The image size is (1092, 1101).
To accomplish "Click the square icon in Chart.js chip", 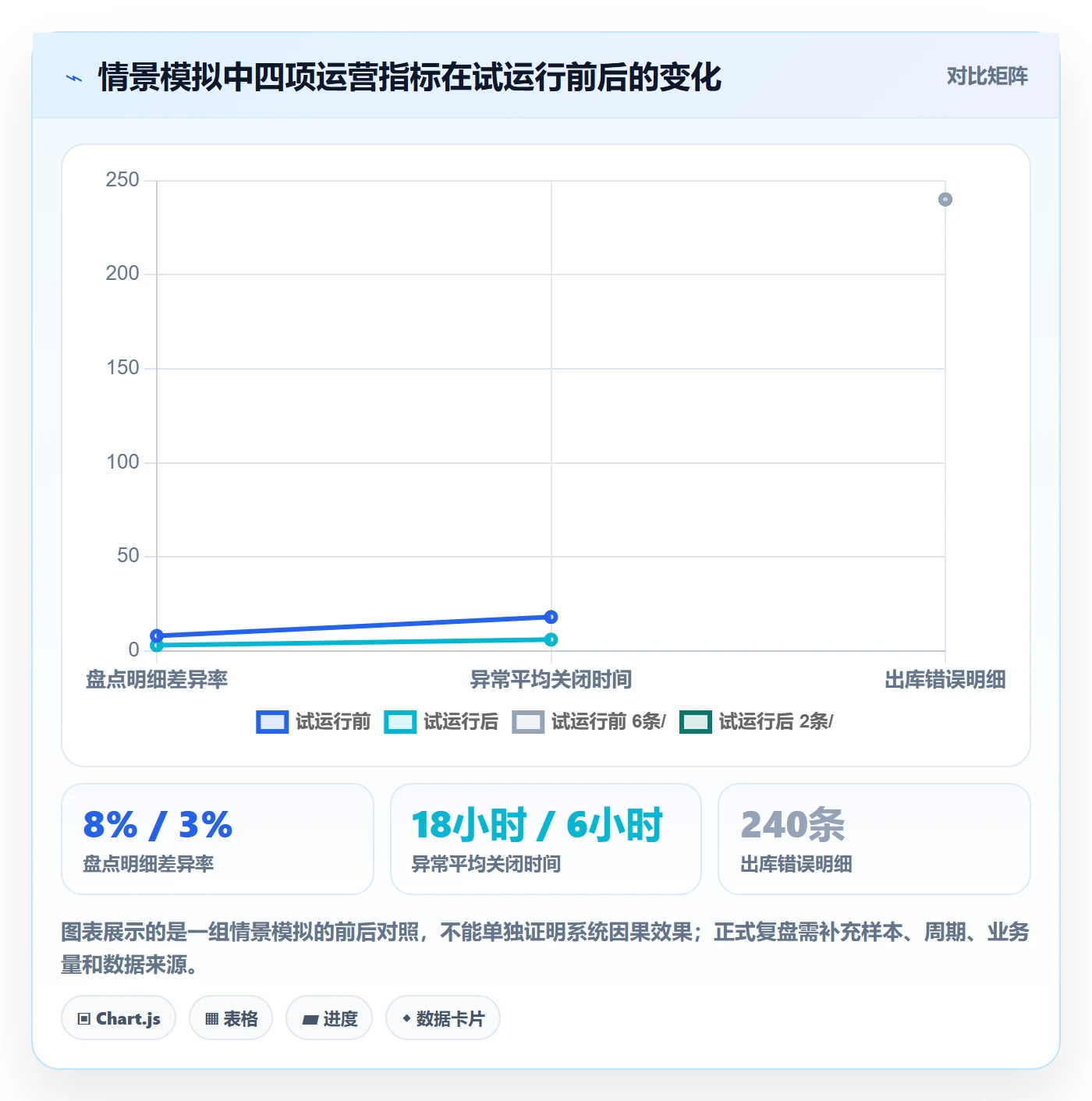I will pos(84,1018).
